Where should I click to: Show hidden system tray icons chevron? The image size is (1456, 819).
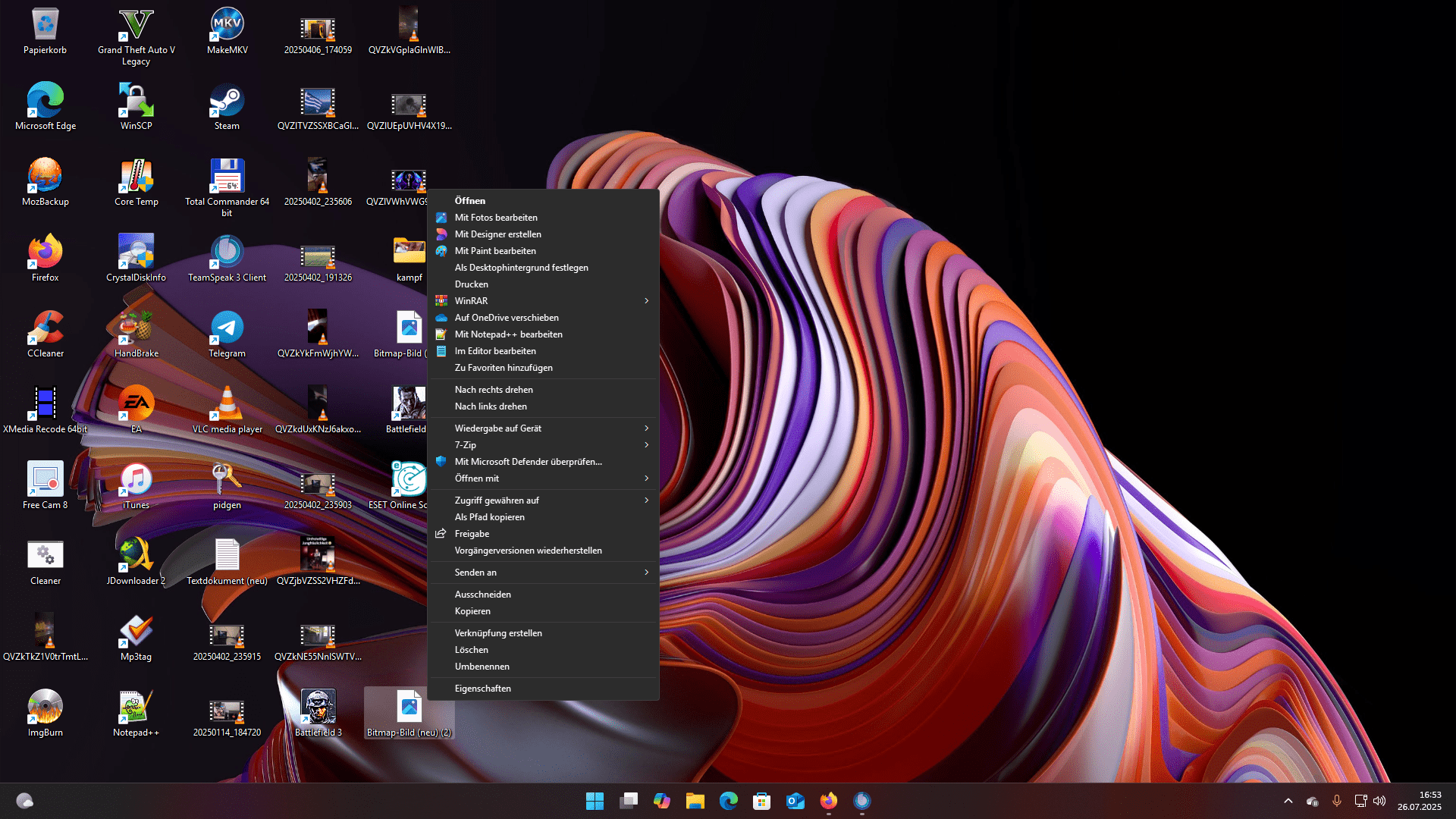coord(1288,801)
